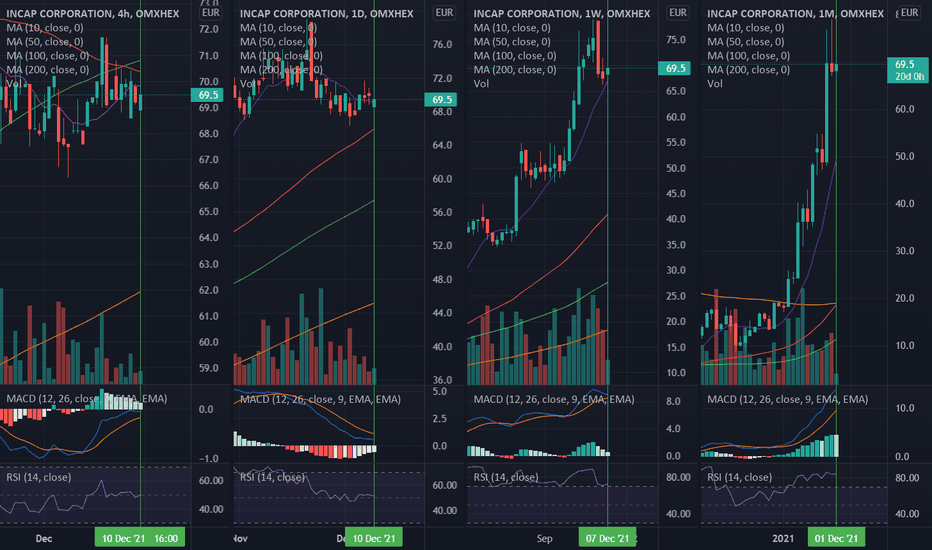
Task: Select MA (50, close, 0) legend in 1D chart
Action: 278,42
